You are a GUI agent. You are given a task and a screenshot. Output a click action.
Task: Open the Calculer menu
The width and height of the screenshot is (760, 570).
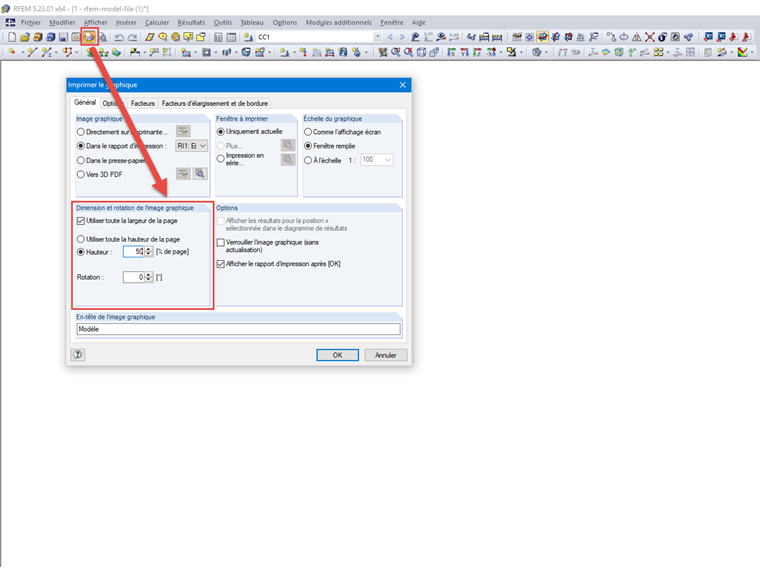[x=157, y=22]
